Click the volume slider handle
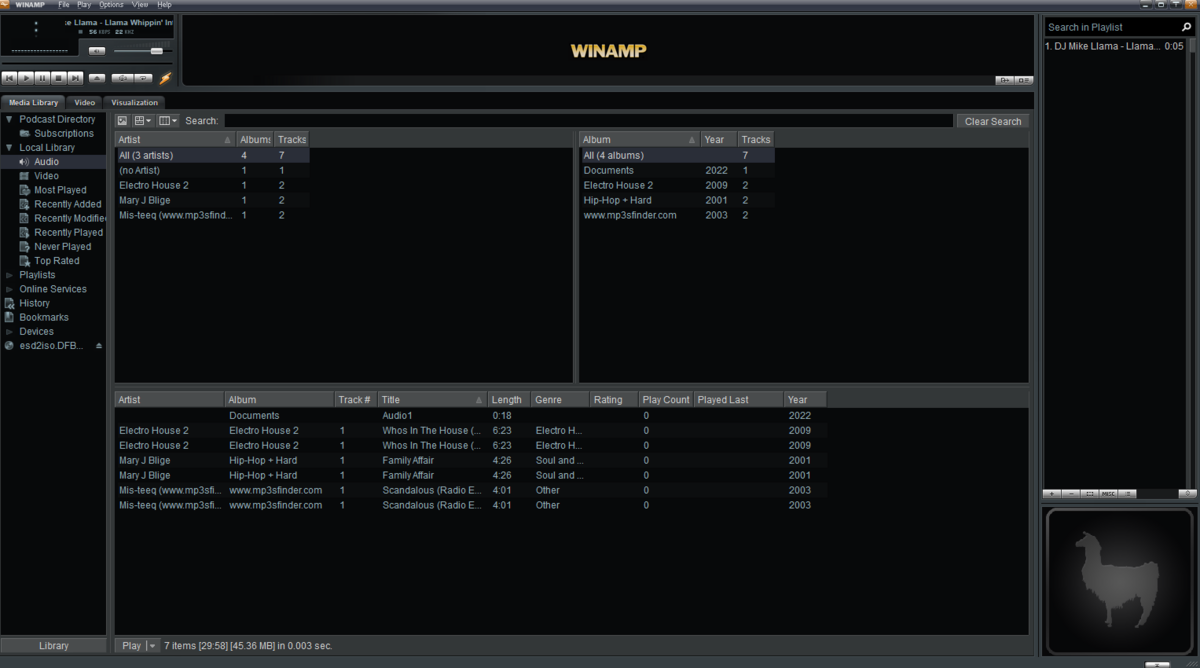The image size is (1200, 668). (157, 51)
